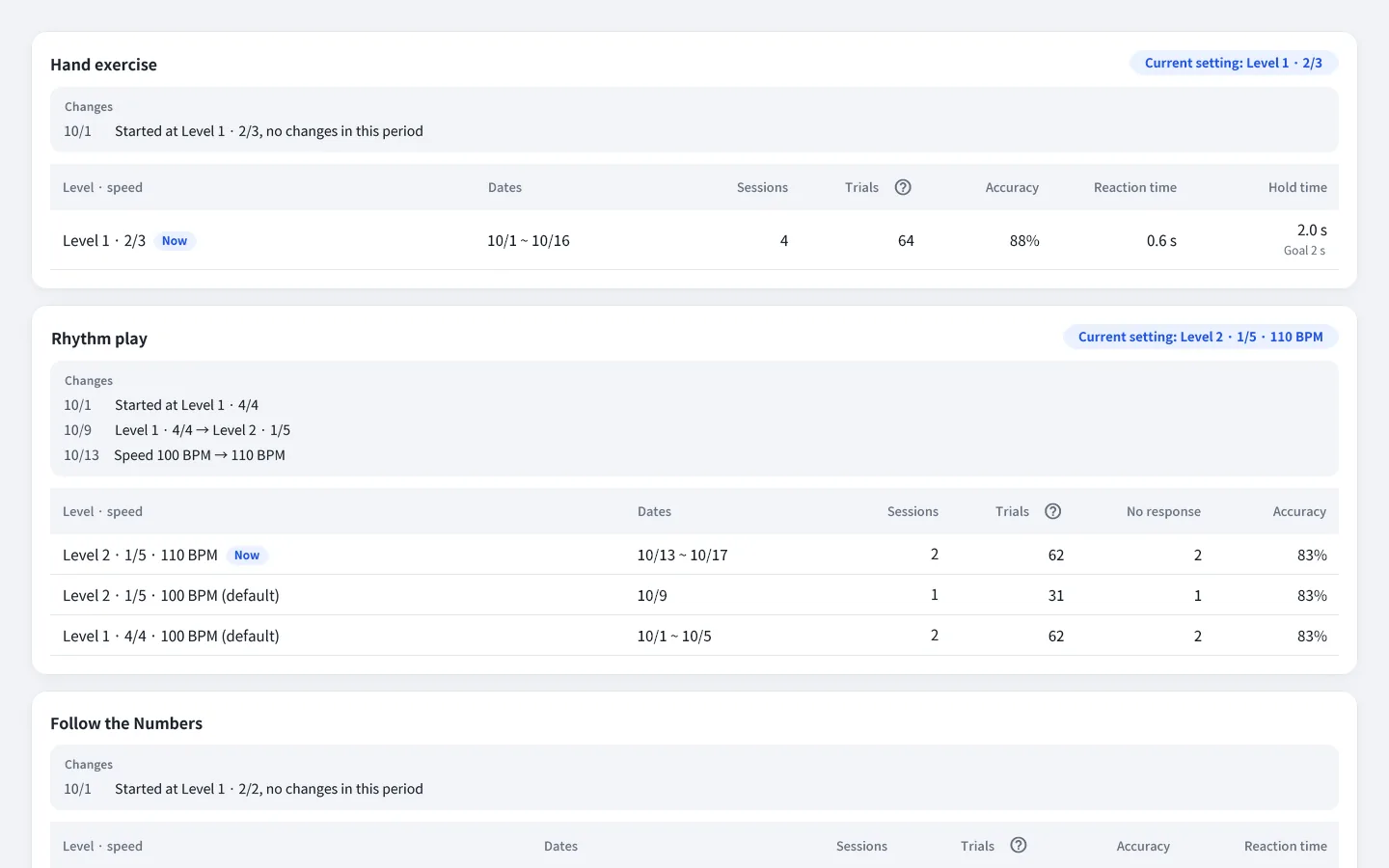The width and height of the screenshot is (1389, 868).
Task: Click the 10/13 date in Rhythm play changes
Action: tap(82, 455)
